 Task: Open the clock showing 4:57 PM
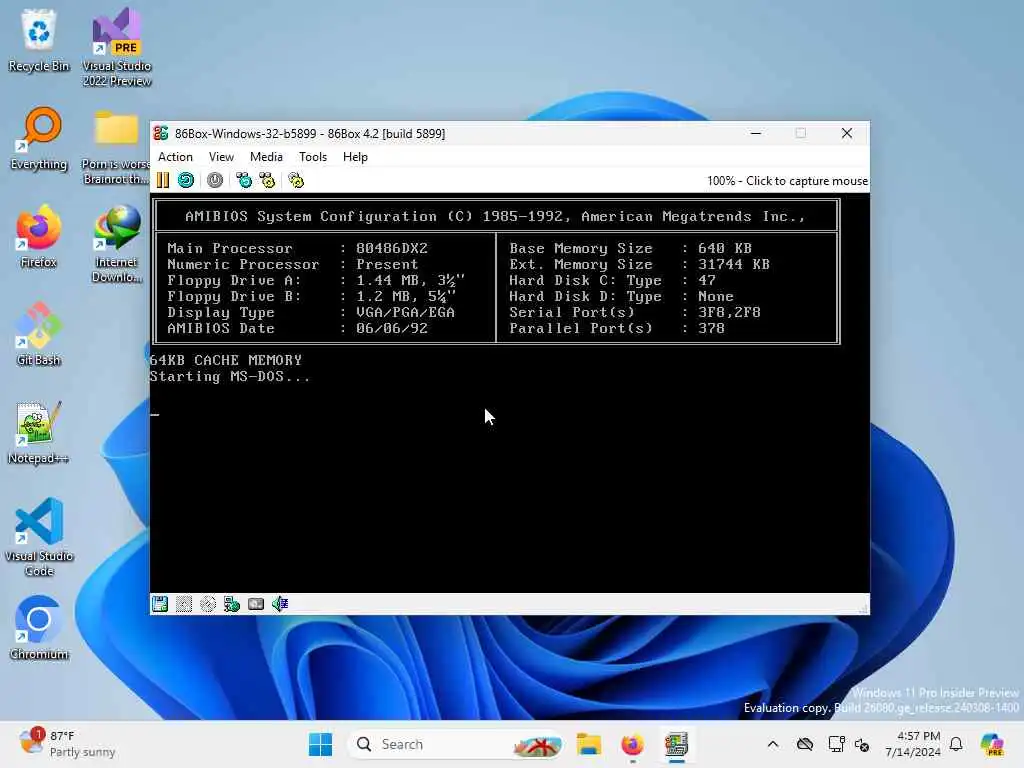(913, 744)
